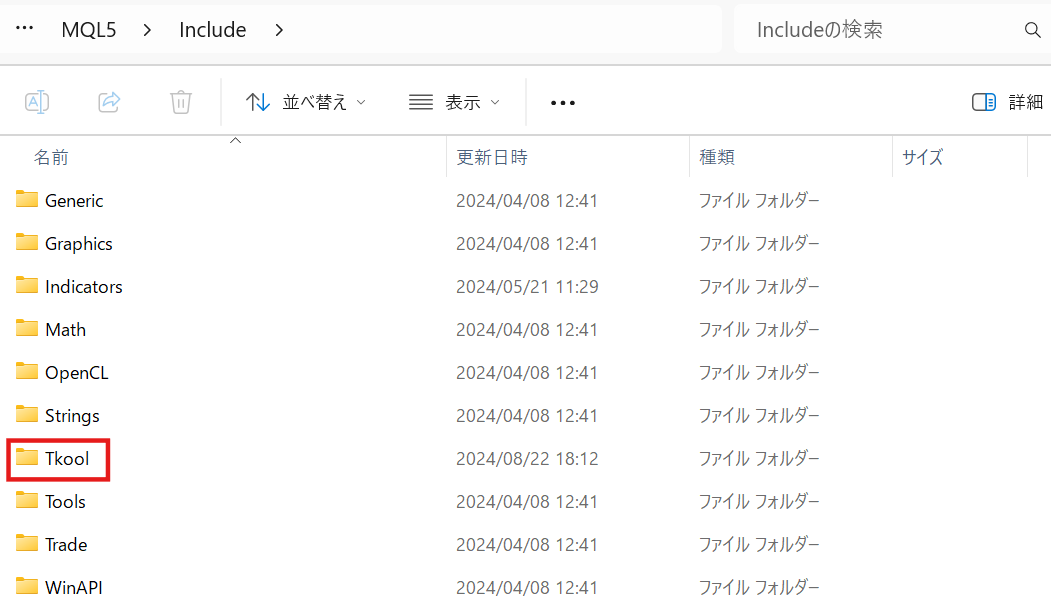Toggle the 詳細 details pane
Viewport: 1051px width, 601px height.
pos(1007,102)
